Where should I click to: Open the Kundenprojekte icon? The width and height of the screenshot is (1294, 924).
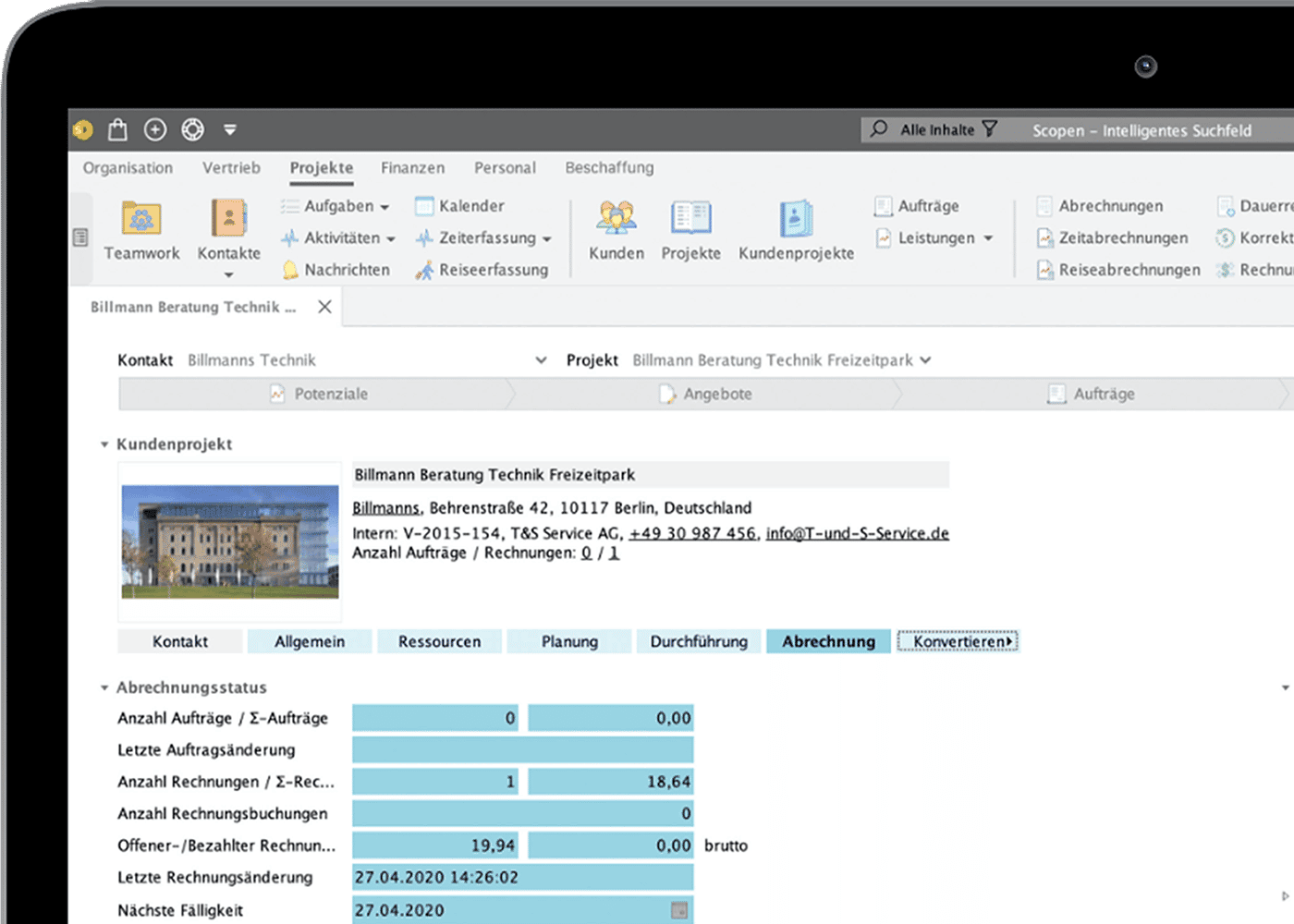click(796, 219)
